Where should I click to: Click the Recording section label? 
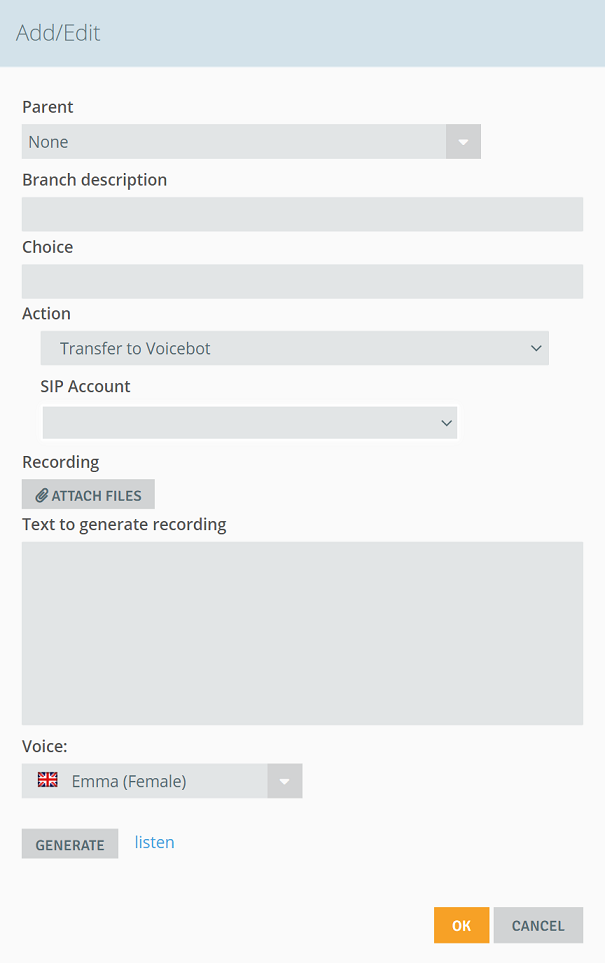tap(61, 462)
